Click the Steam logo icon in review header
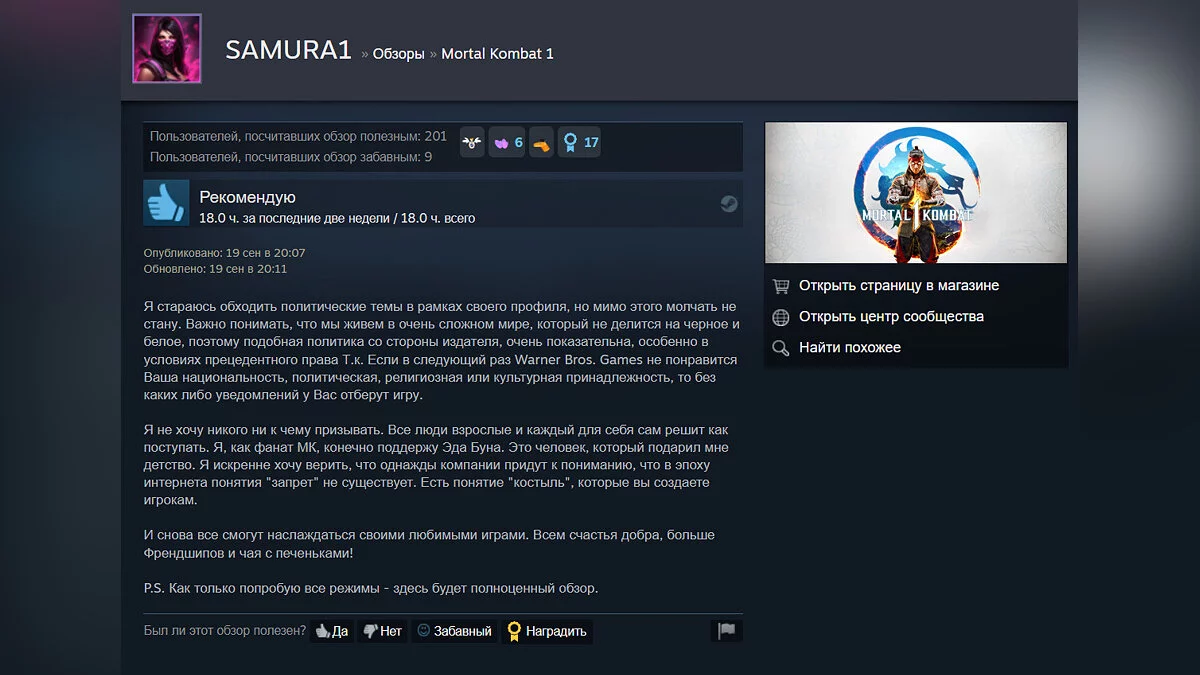This screenshot has height=675, width=1200. pyautogui.click(x=729, y=204)
